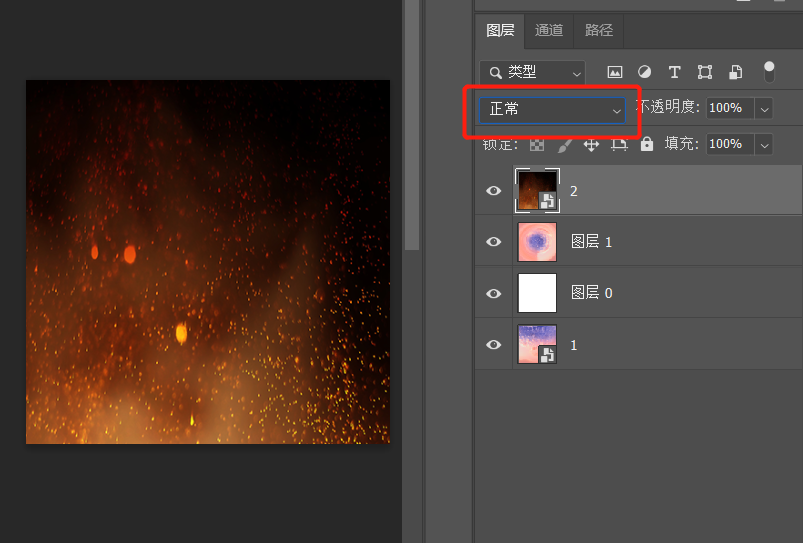Click the lock transparent pixels icon
The height and width of the screenshot is (543, 803).
tap(537, 144)
